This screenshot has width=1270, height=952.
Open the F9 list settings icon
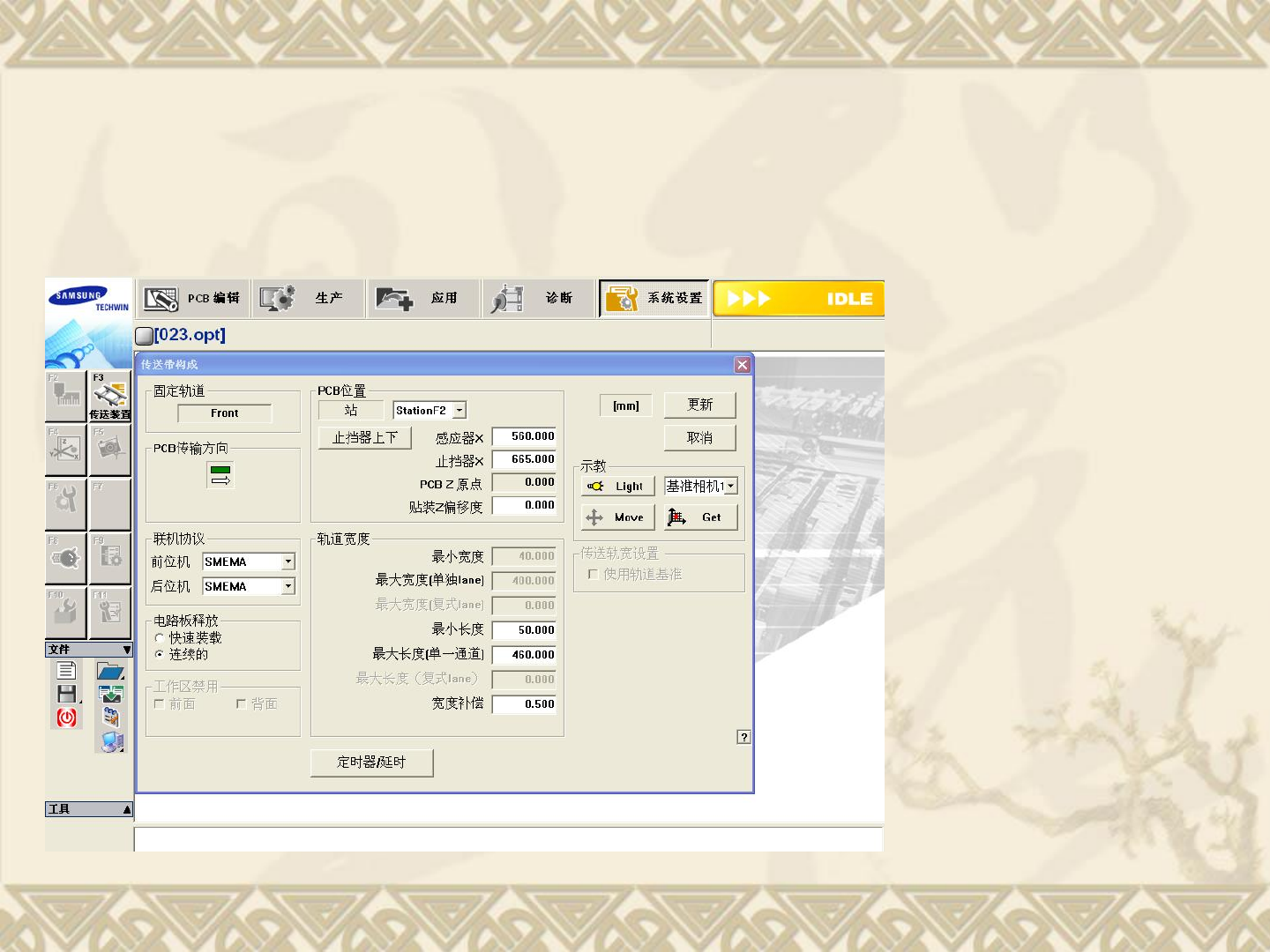[x=110, y=558]
